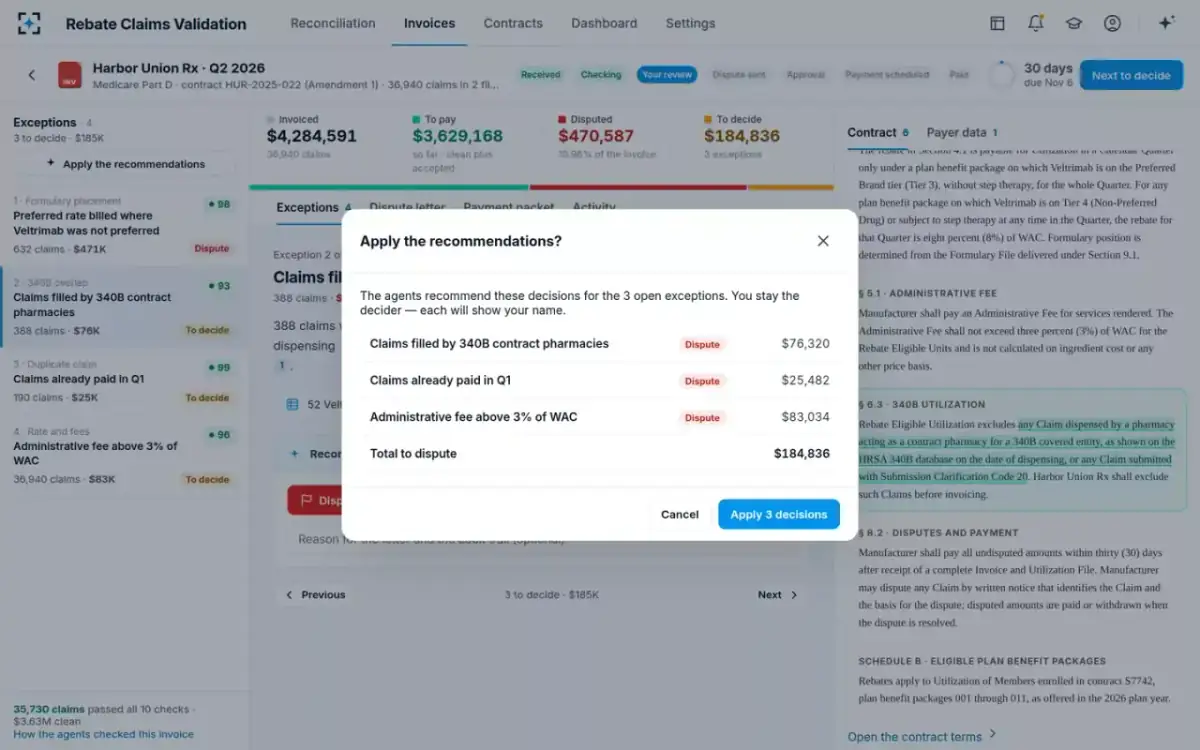The image size is (1200, 750).
Task: Open the user profile icon
Action: (x=1112, y=23)
